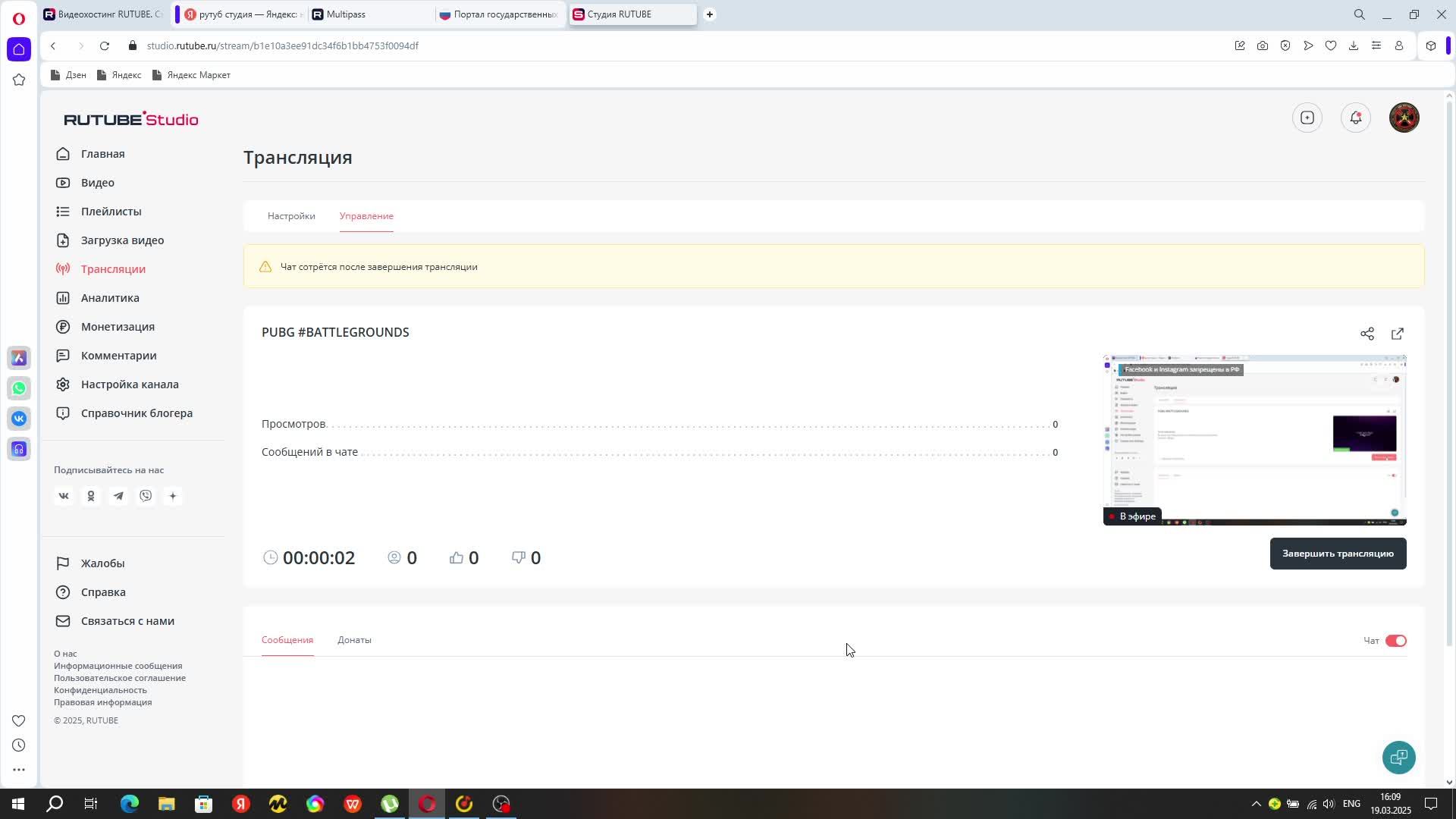This screenshot has height=819, width=1456.
Task: Click Завершить трансляцию button
Action: [x=1338, y=554]
